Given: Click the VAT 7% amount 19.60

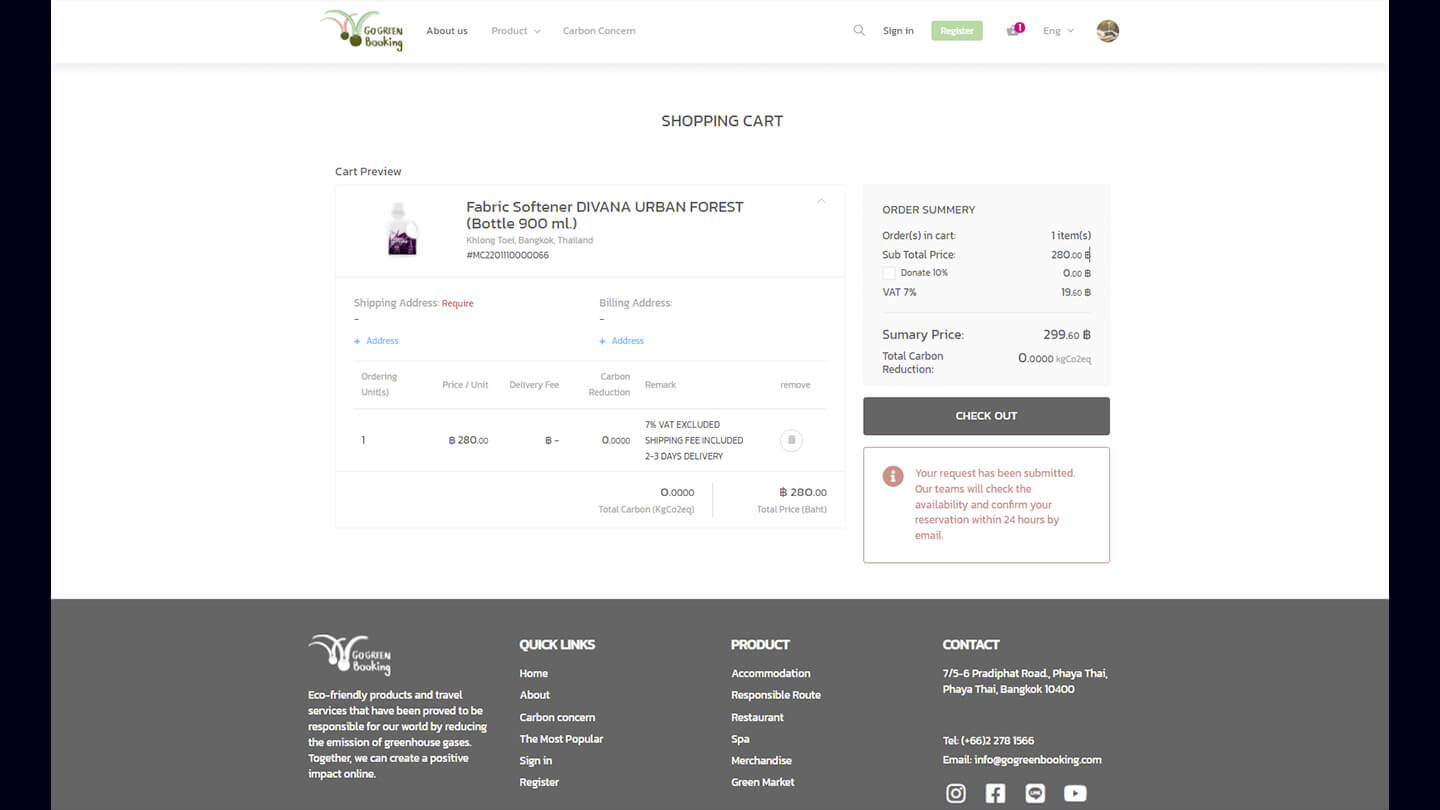Looking at the screenshot, I should 1075,293.
